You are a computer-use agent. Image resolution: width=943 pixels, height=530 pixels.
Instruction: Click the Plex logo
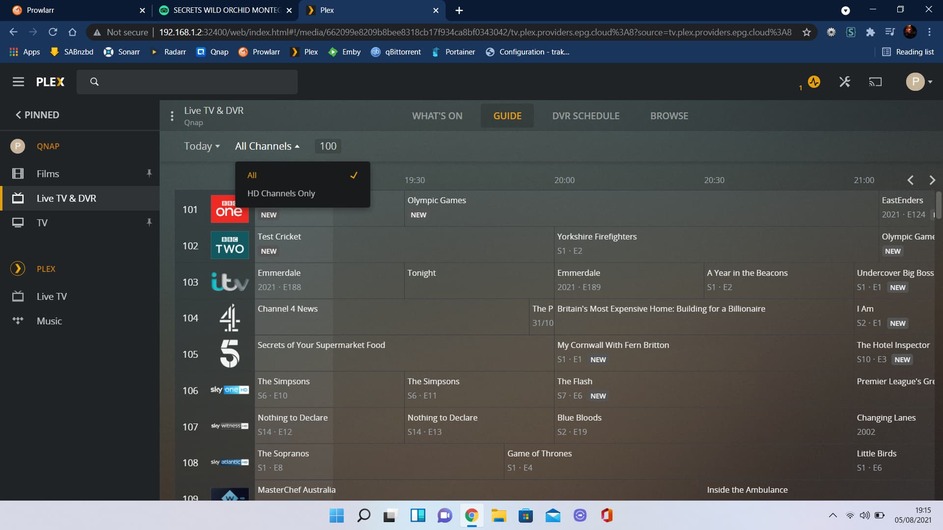[50, 82]
